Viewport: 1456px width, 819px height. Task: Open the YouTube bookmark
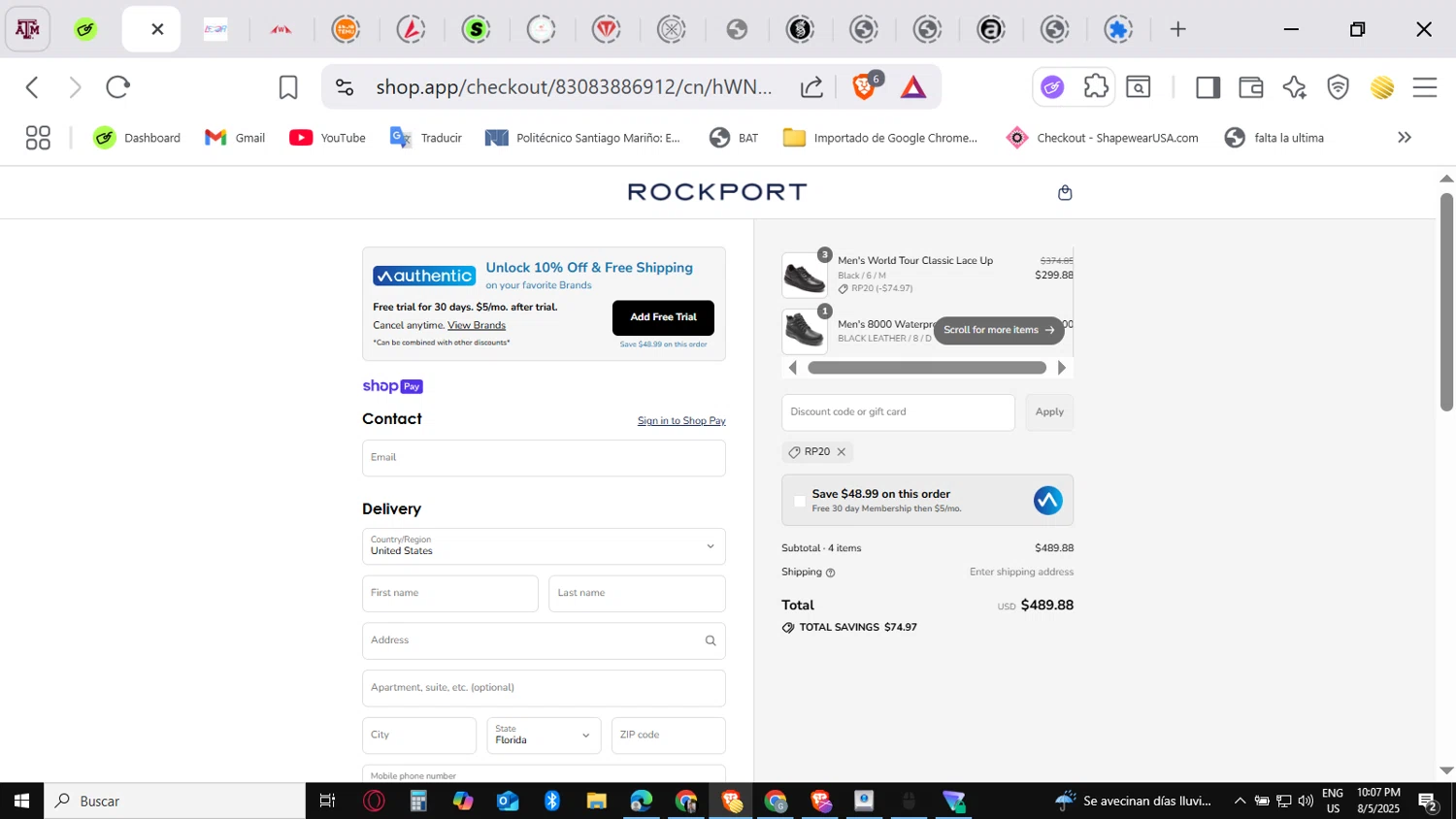click(x=327, y=138)
